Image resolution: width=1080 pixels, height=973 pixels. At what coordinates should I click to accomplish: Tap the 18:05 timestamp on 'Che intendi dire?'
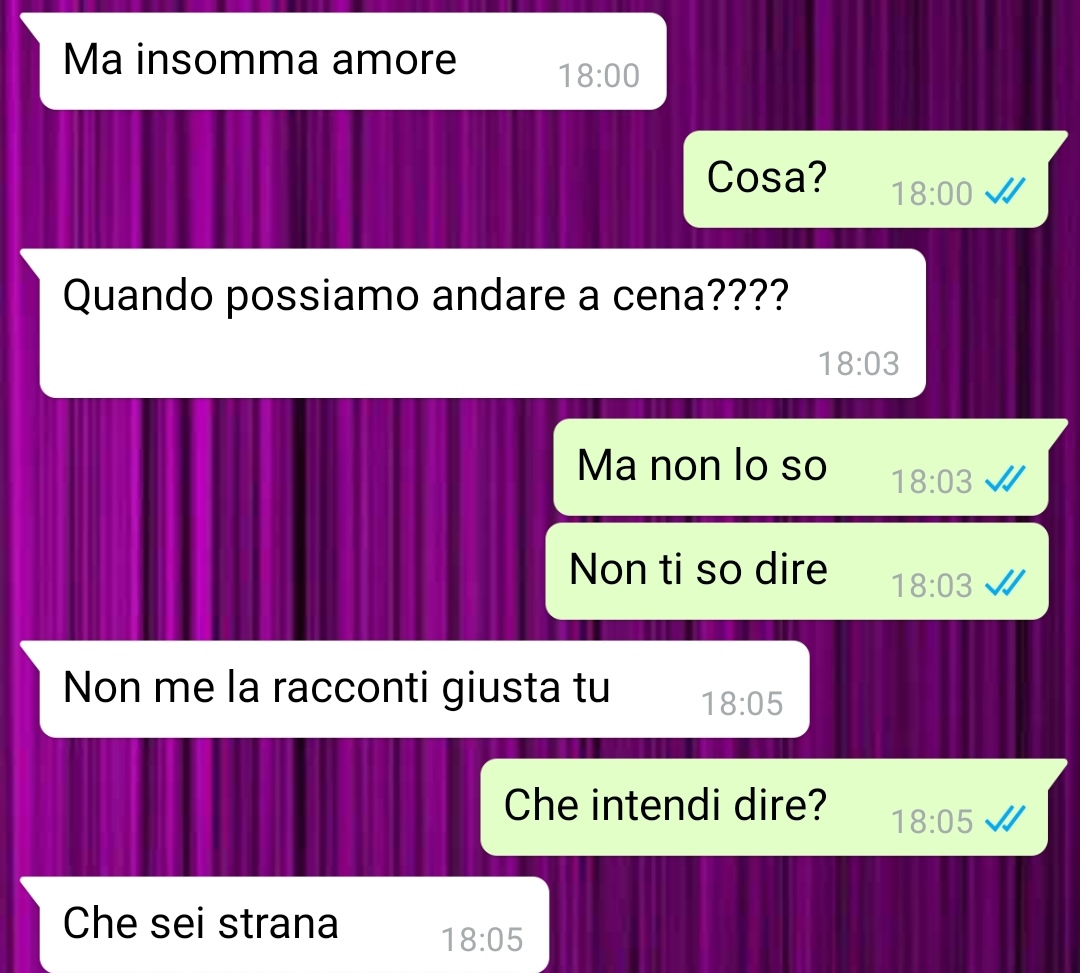[x=932, y=822]
